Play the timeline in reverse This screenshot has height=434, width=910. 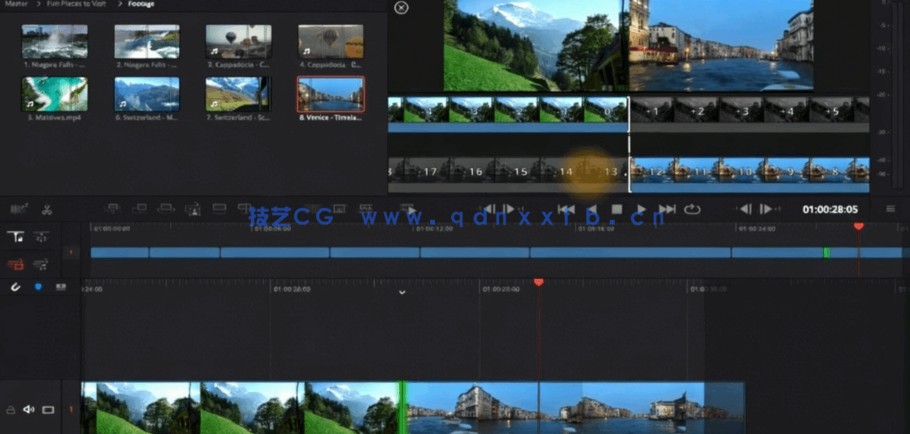click(592, 209)
